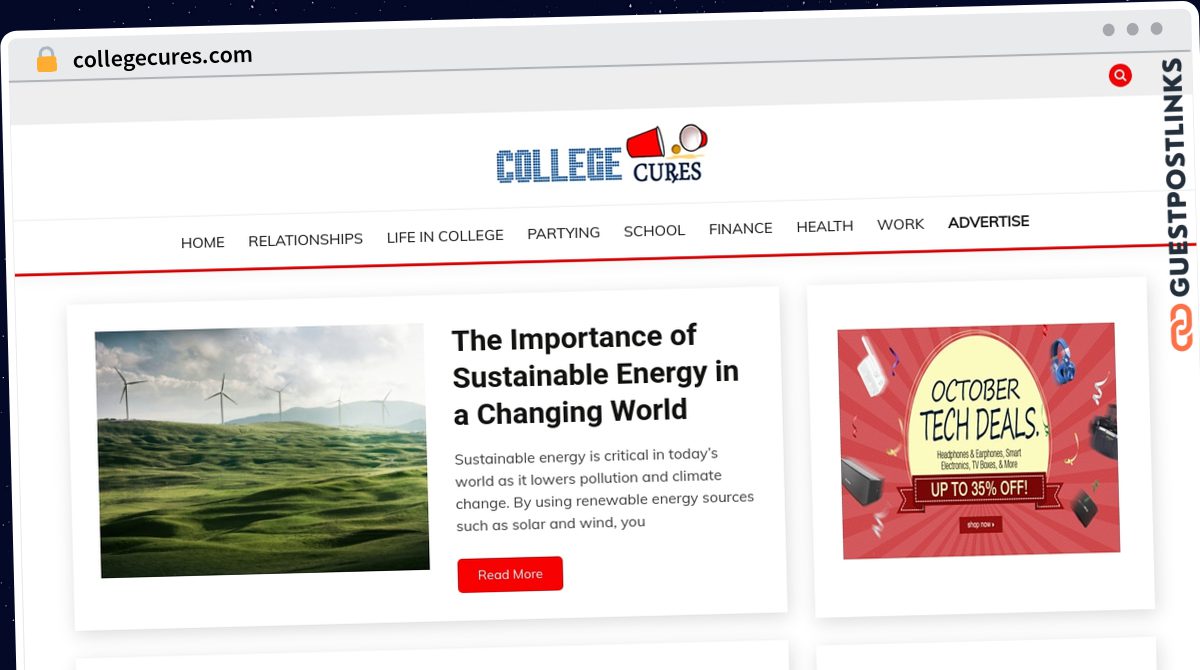Image resolution: width=1200 pixels, height=670 pixels.
Task: Click the red search icon
Action: tap(1120, 75)
